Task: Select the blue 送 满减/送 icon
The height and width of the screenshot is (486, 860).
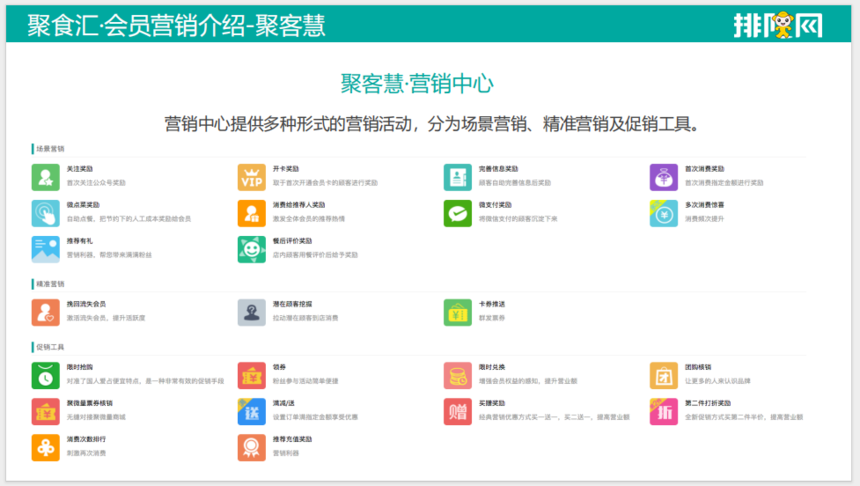Action: (252, 412)
